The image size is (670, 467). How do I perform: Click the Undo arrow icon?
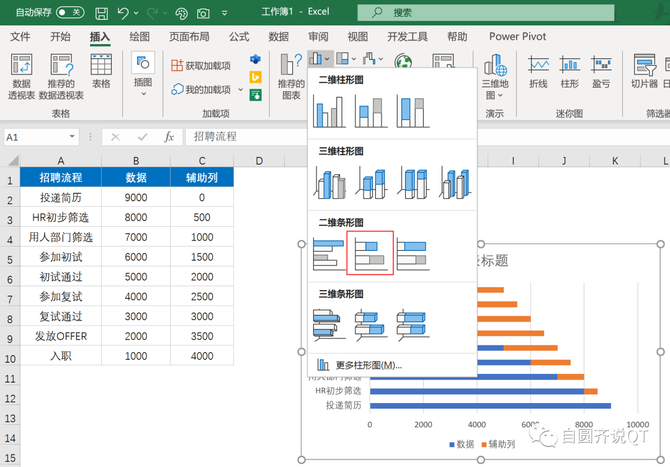click(123, 13)
